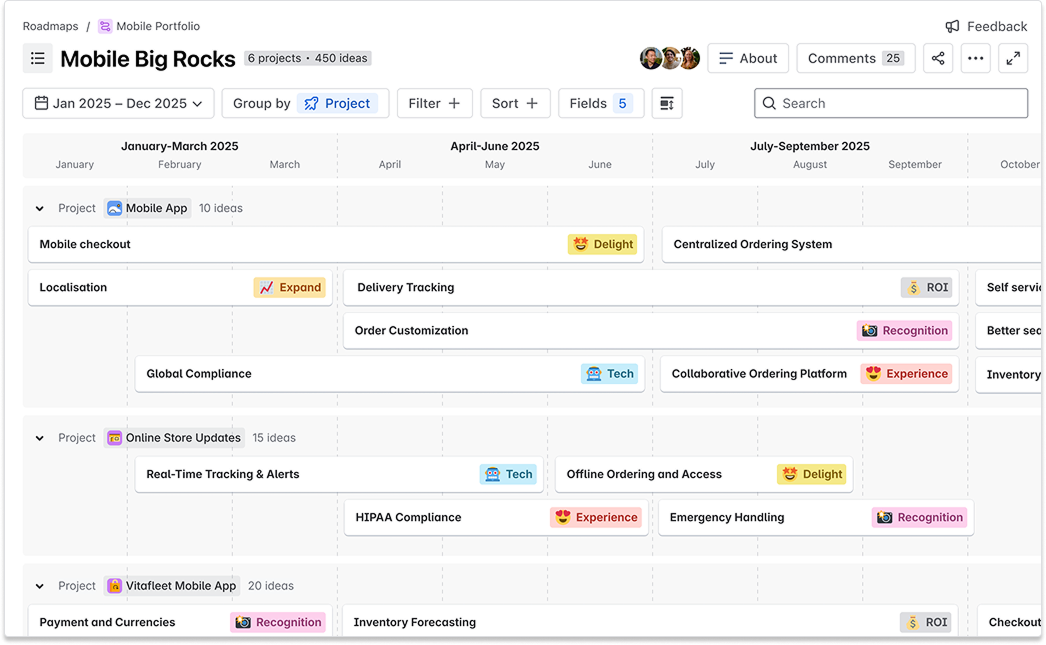Click the row height icon next to Fields
Image resolution: width=1046 pixels, height=645 pixels.
pyautogui.click(x=666, y=103)
